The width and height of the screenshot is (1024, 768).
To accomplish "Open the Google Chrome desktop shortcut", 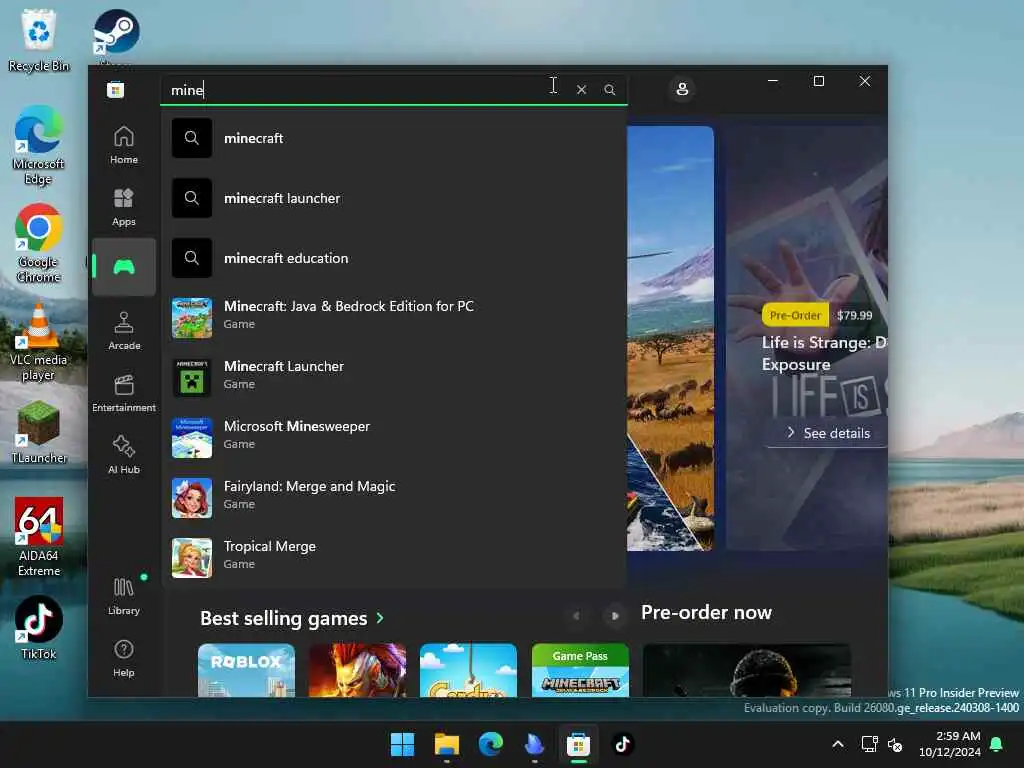I will tap(39, 244).
